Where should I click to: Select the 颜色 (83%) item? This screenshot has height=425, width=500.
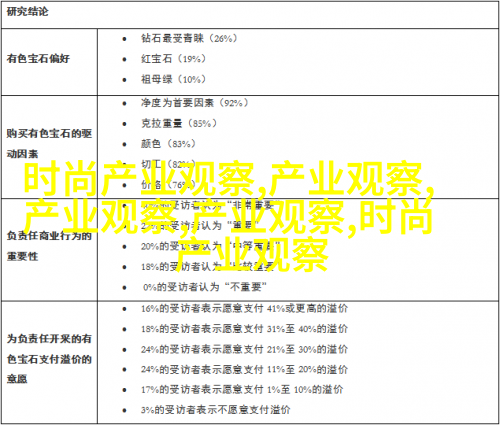(x=168, y=144)
